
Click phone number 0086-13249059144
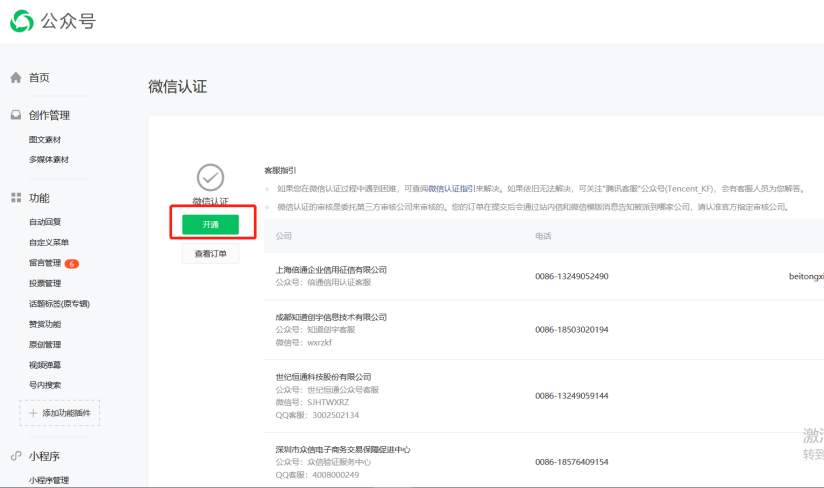pyautogui.click(x=572, y=396)
